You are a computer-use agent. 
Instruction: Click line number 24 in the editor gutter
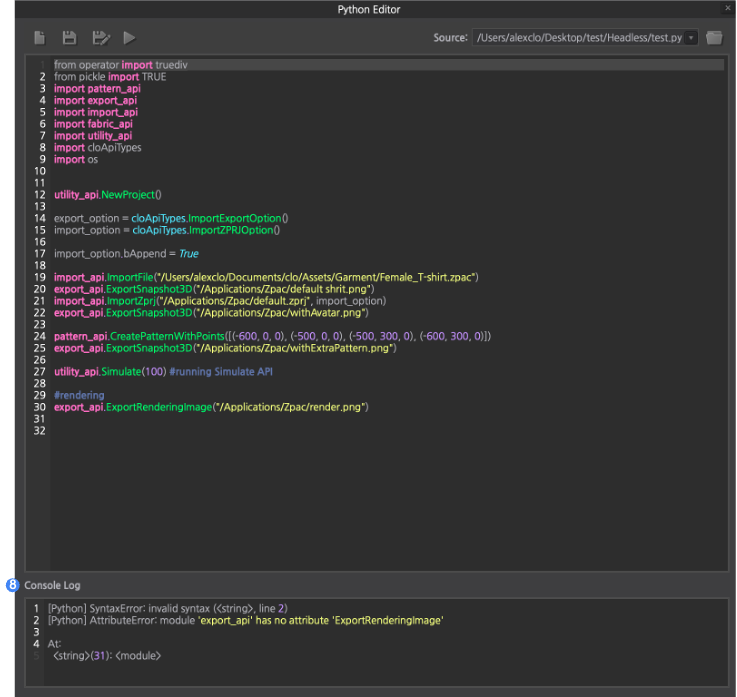coord(39,336)
